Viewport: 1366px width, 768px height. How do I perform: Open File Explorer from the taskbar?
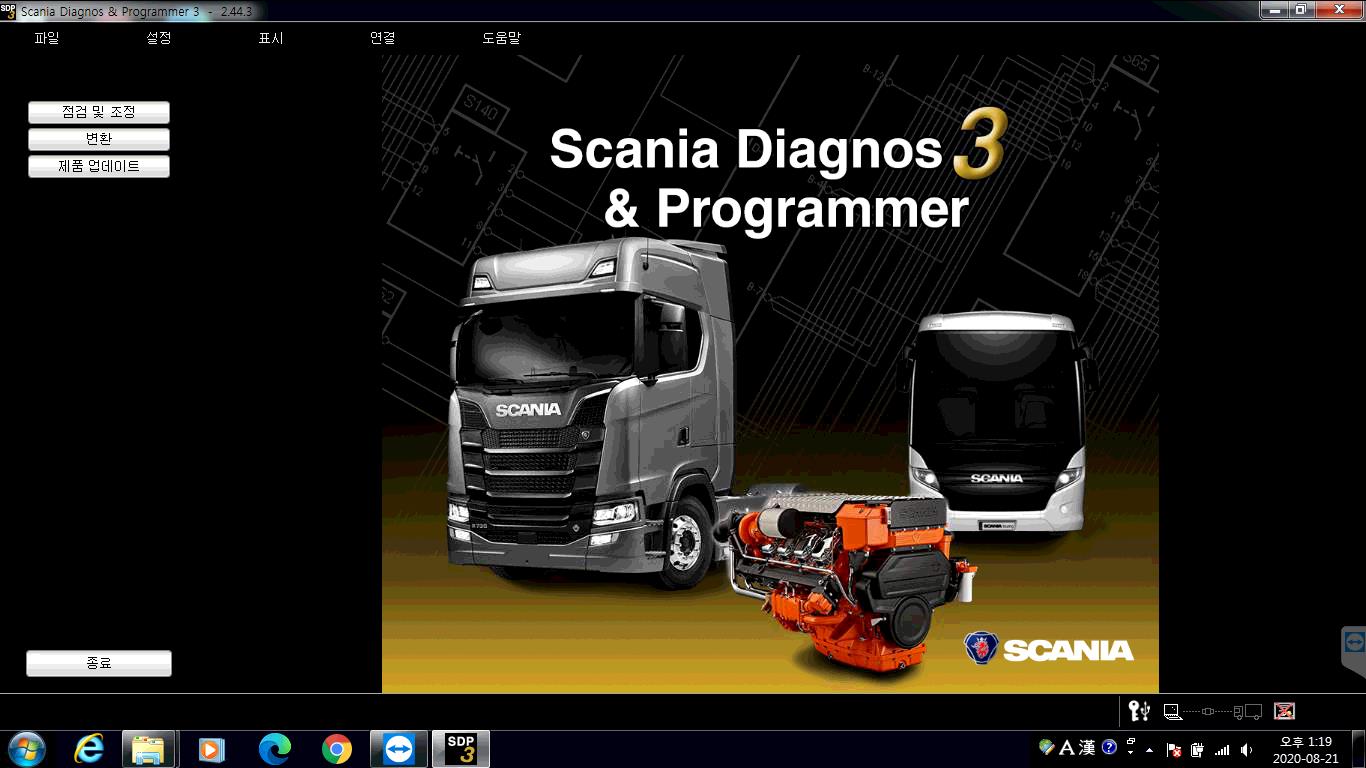[x=149, y=749]
